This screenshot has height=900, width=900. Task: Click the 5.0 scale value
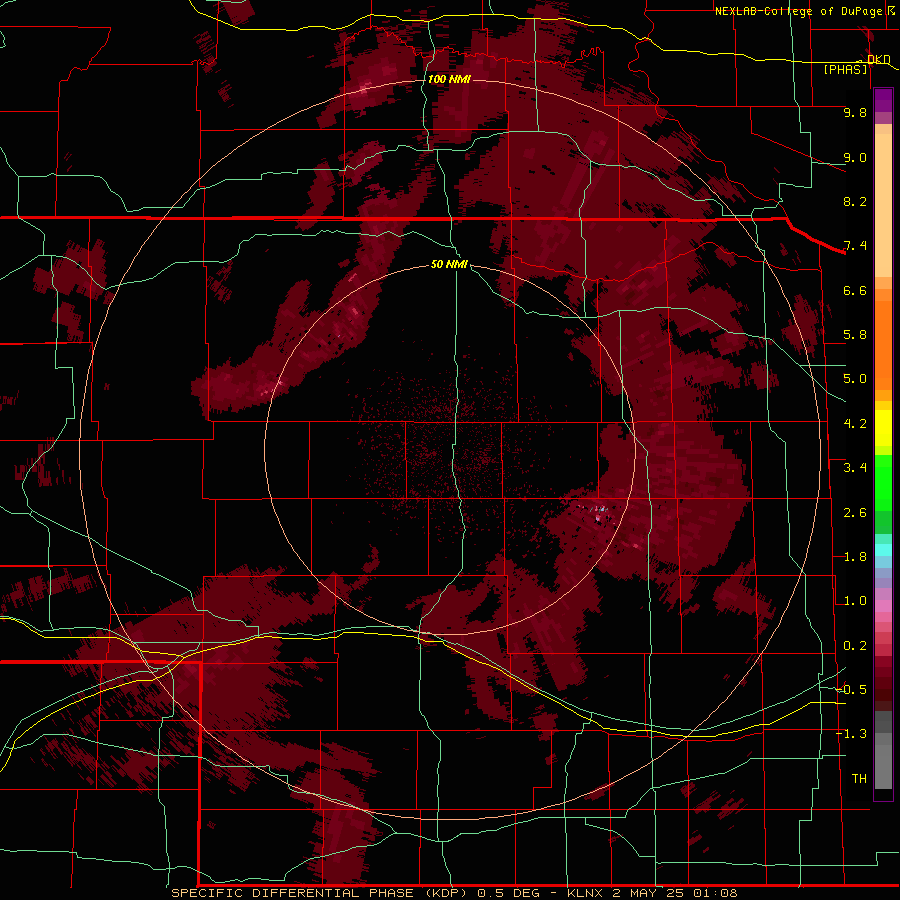coord(855,379)
